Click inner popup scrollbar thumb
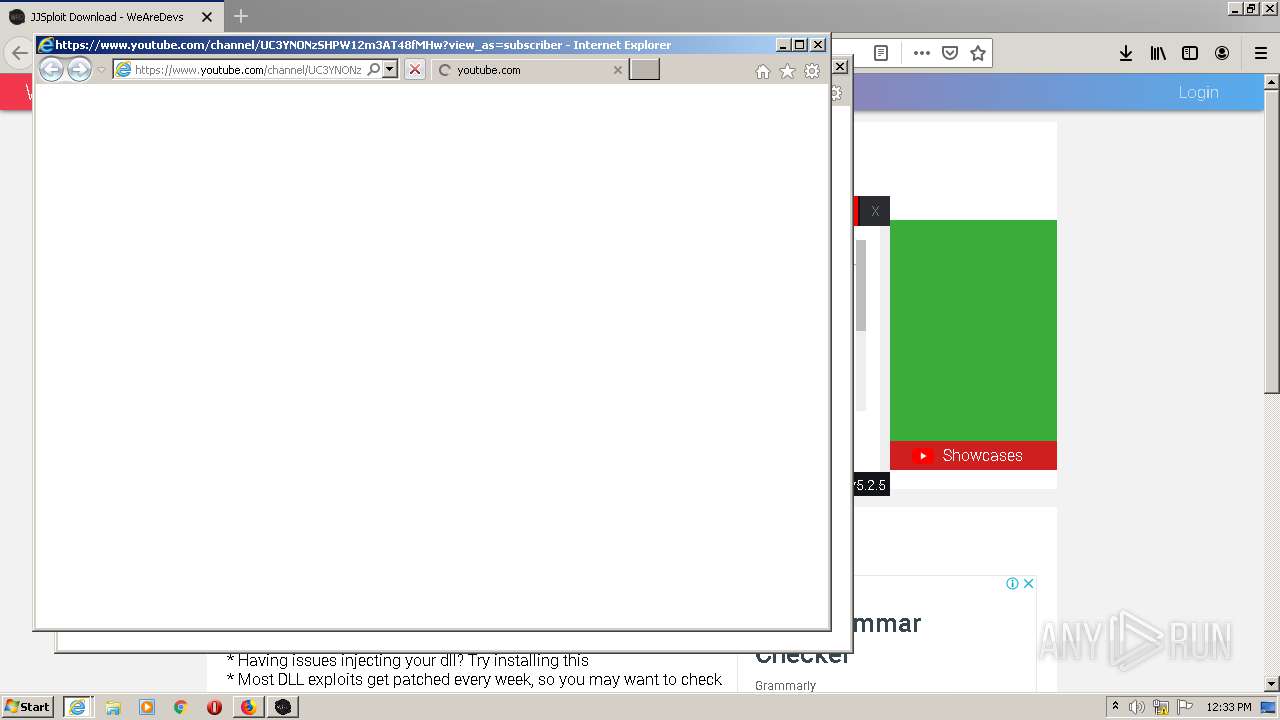 coord(860,285)
